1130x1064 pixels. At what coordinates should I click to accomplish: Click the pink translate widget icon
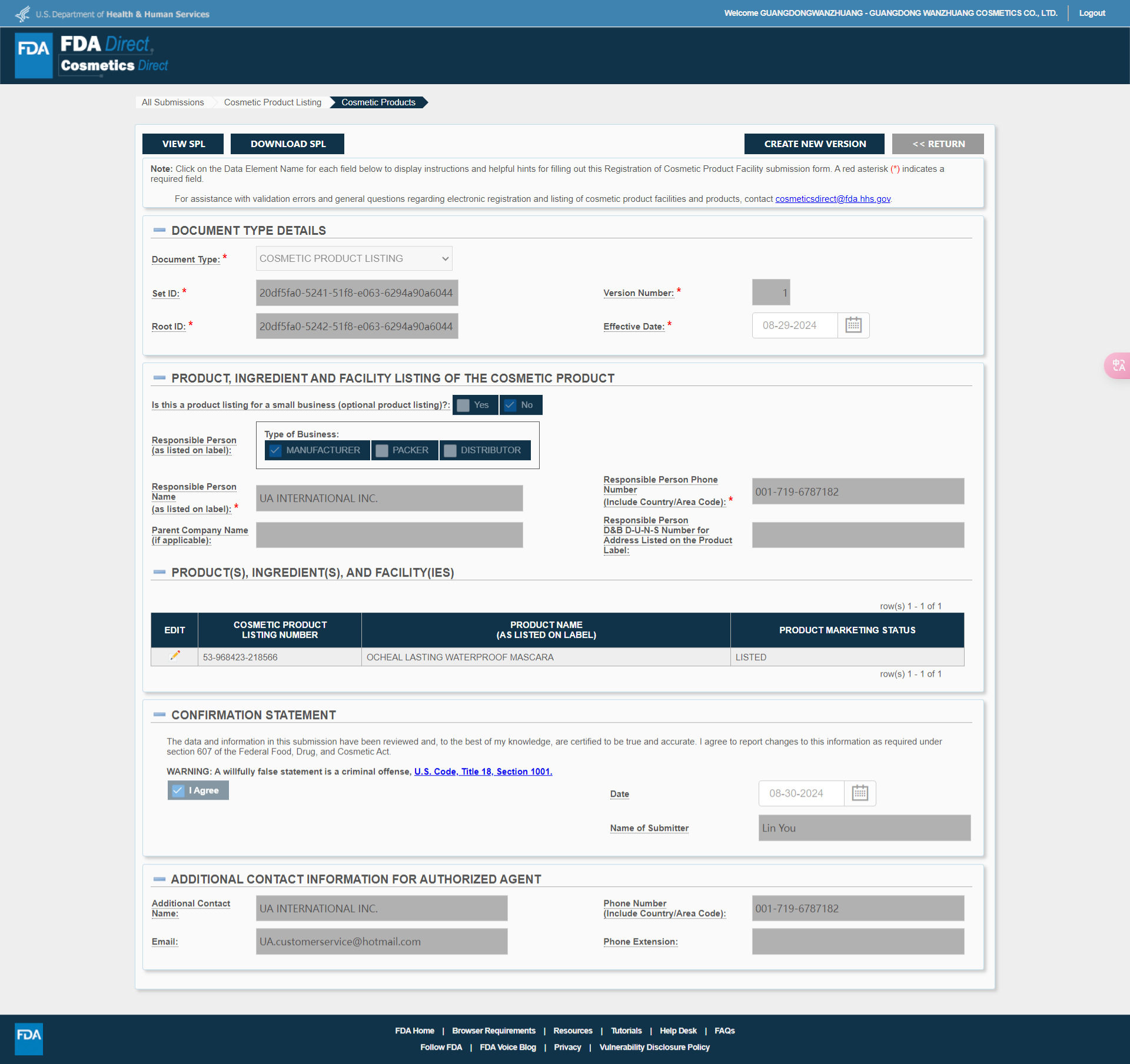(x=1118, y=365)
